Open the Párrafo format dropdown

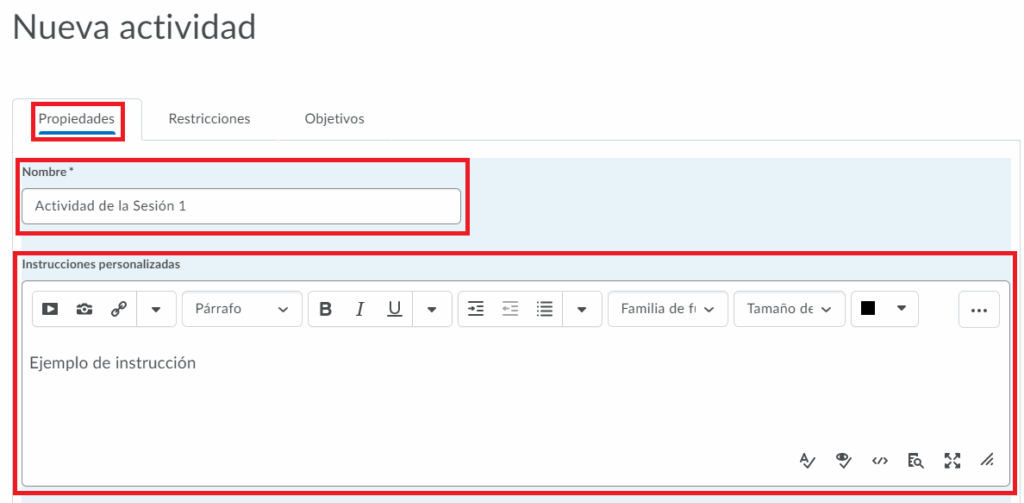241,310
